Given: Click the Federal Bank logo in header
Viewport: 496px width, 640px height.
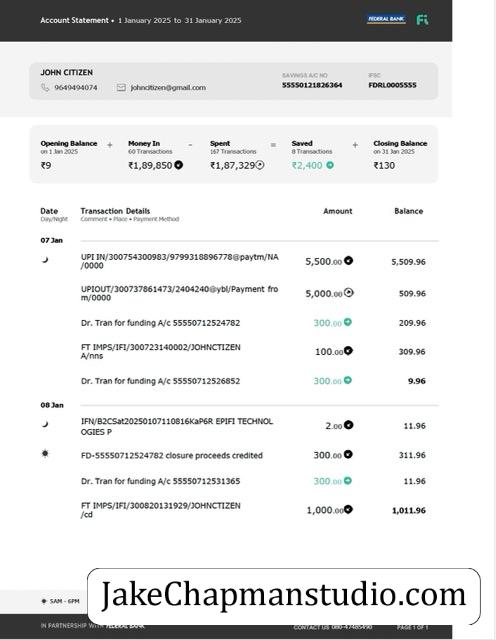Looking at the screenshot, I should tap(386, 19).
